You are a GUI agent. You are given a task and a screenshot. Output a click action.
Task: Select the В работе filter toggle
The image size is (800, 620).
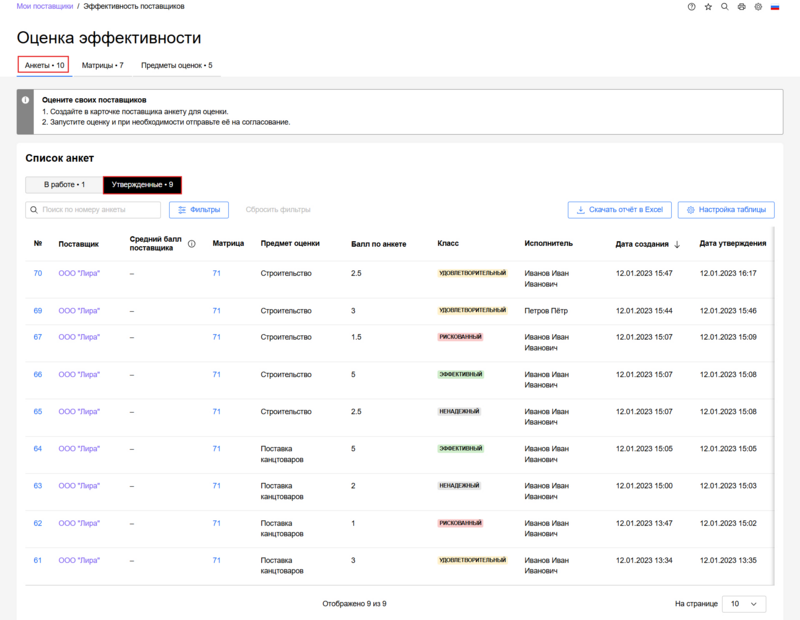63,185
